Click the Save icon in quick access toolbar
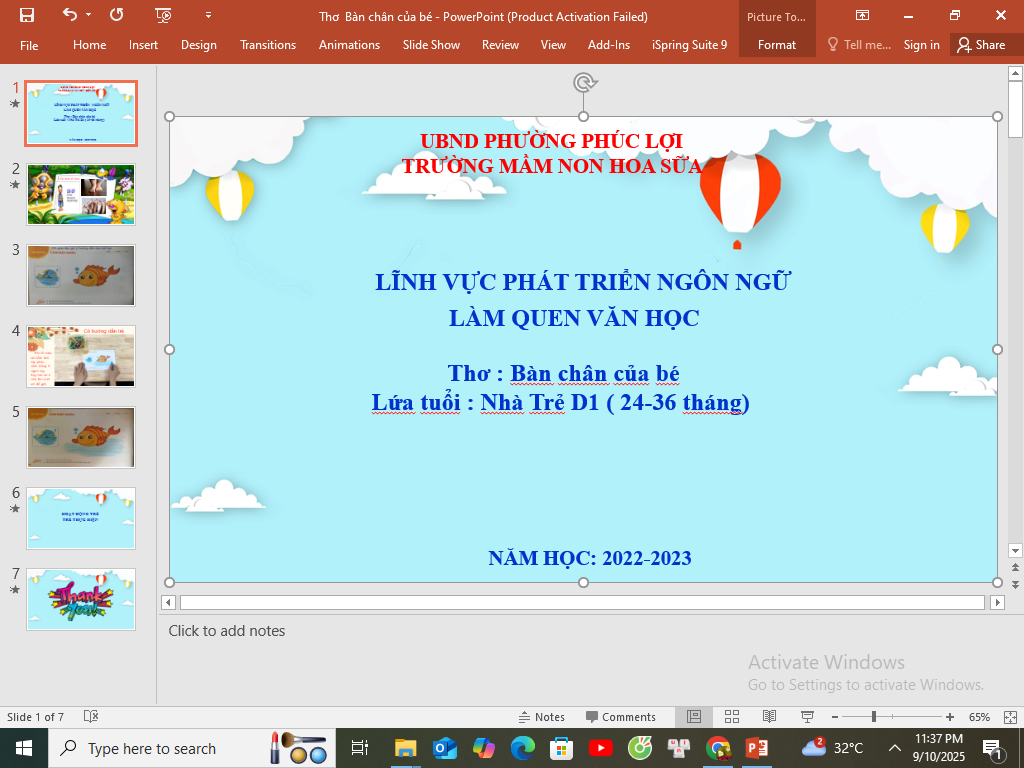Image resolution: width=1024 pixels, height=768 pixels. point(27,15)
